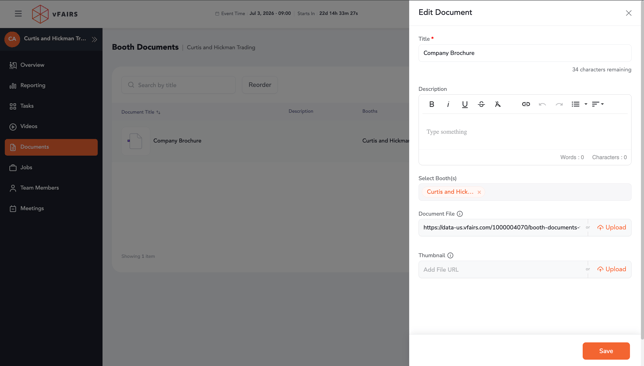Insert bulleted list in description
Image resolution: width=644 pixels, height=366 pixels.
click(575, 104)
